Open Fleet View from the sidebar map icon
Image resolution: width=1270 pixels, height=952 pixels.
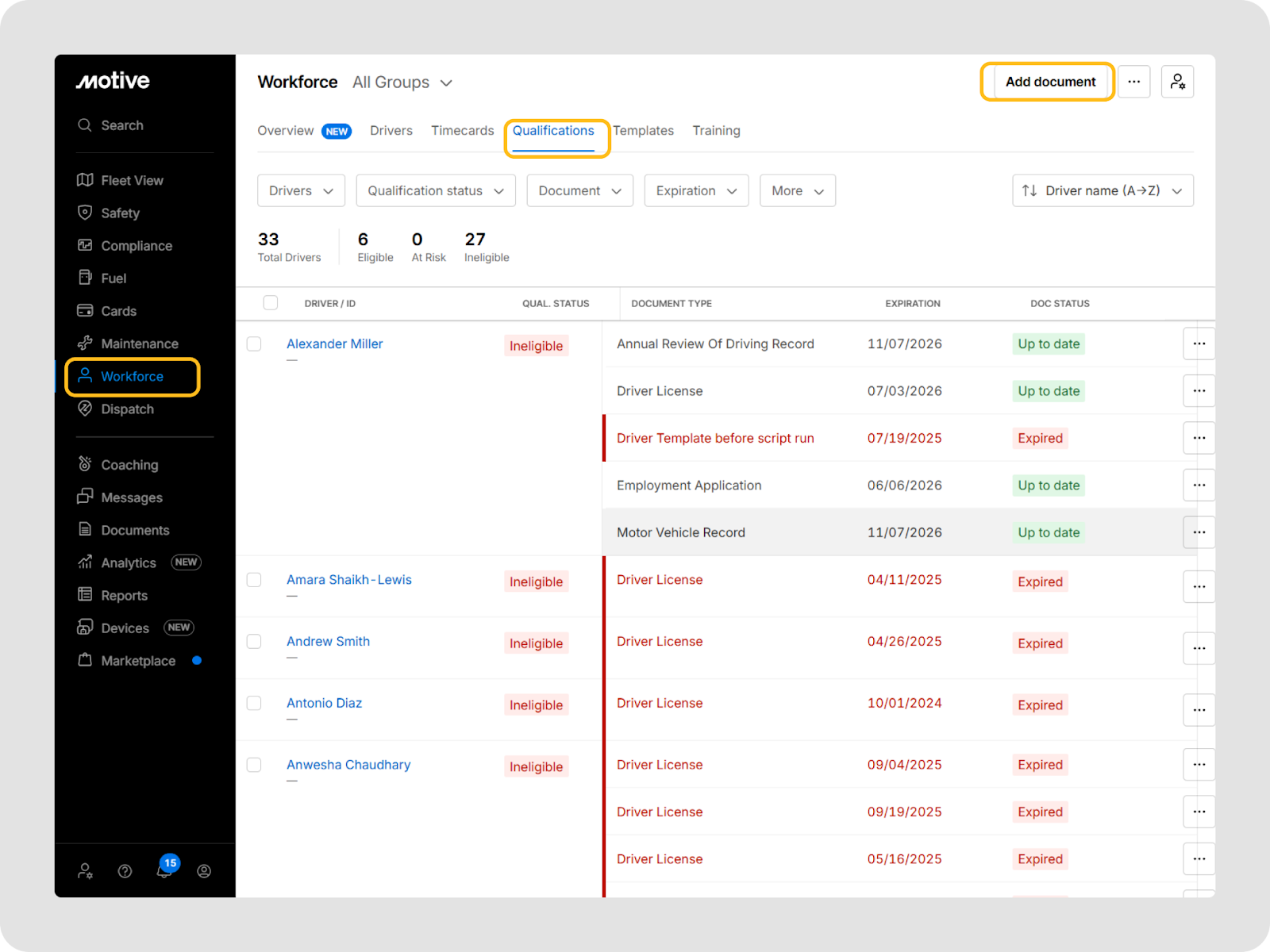85,180
